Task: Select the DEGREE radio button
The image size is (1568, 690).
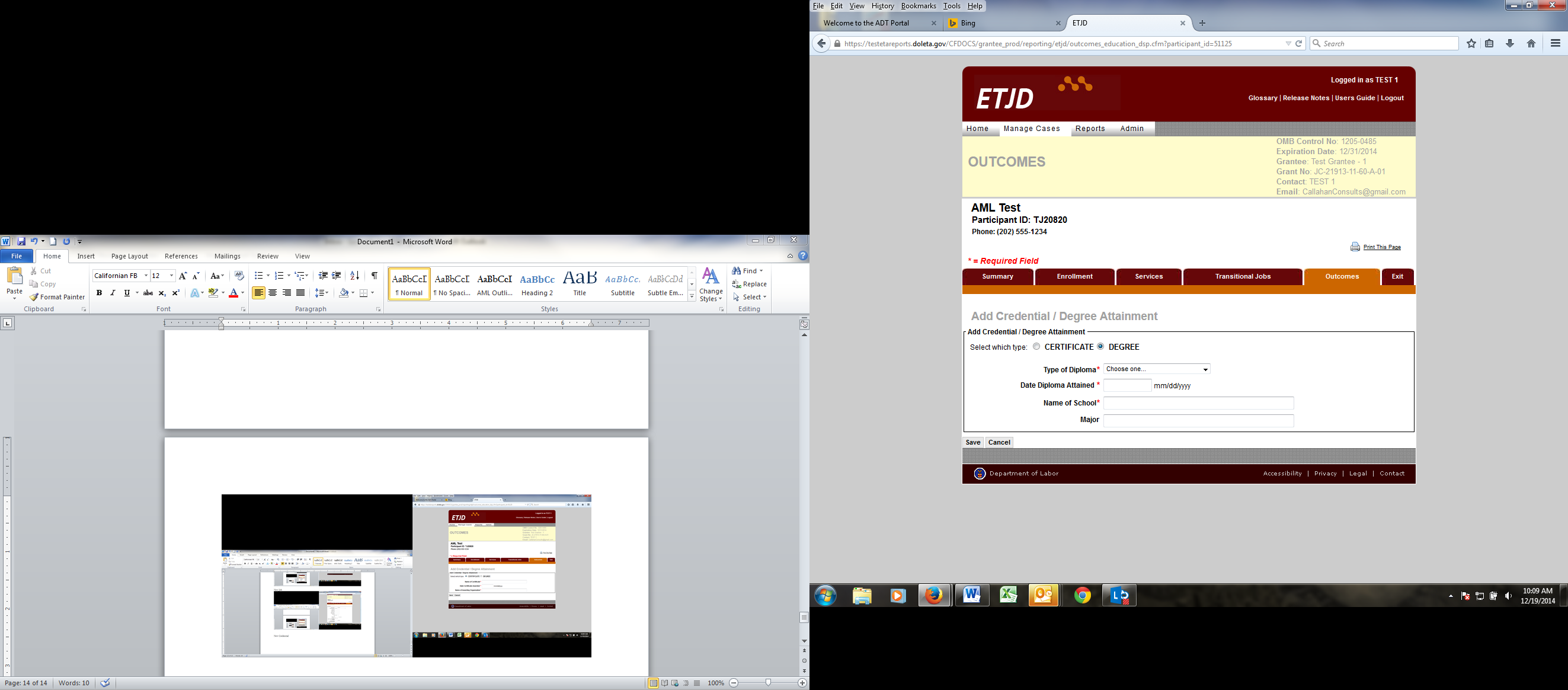Action: pyautogui.click(x=1100, y=347)
